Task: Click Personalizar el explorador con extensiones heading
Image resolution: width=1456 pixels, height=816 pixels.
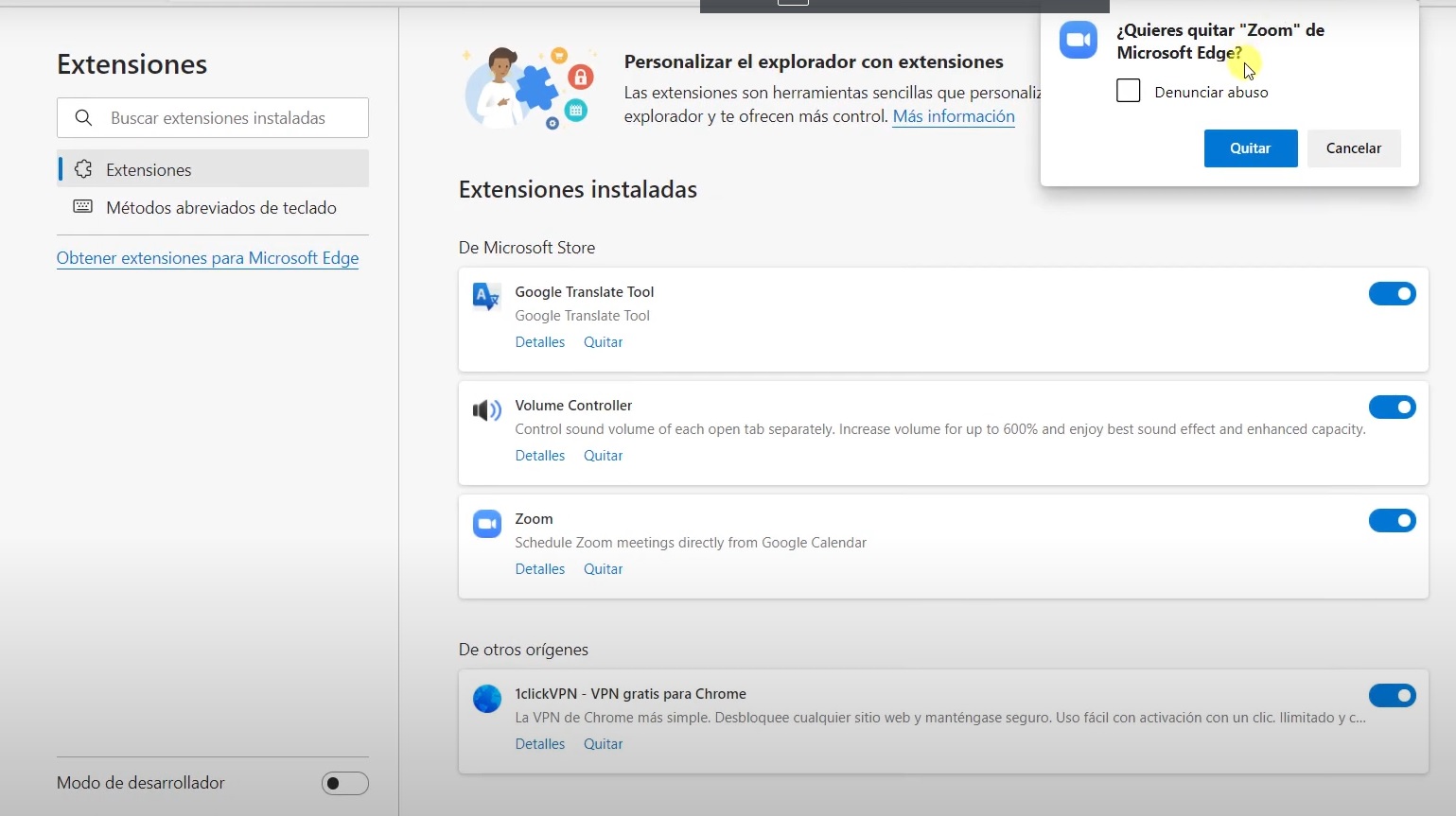Action: tap(814, 61)
